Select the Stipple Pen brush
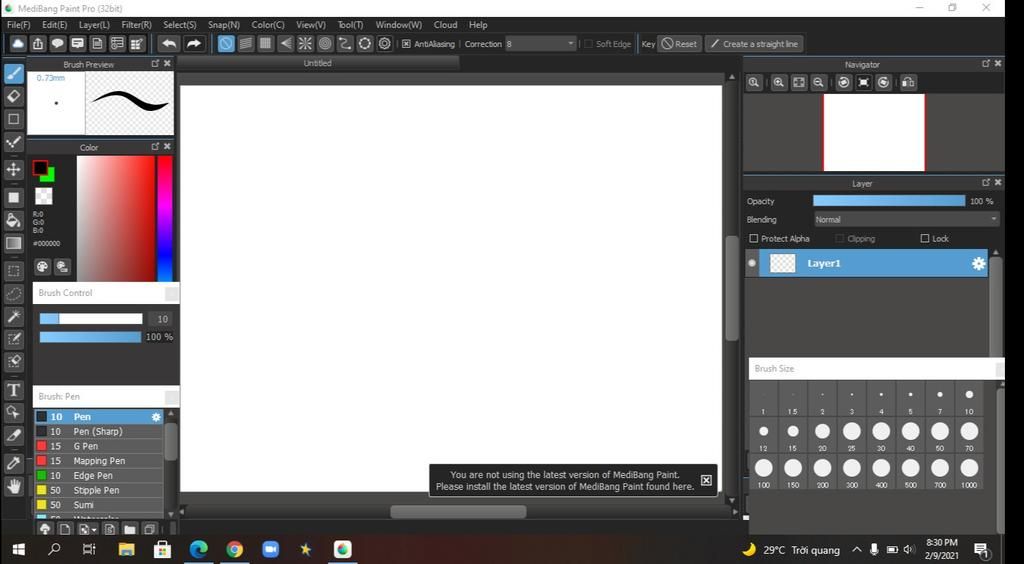Screen dimensions: 1024x564 coord(99,490)
